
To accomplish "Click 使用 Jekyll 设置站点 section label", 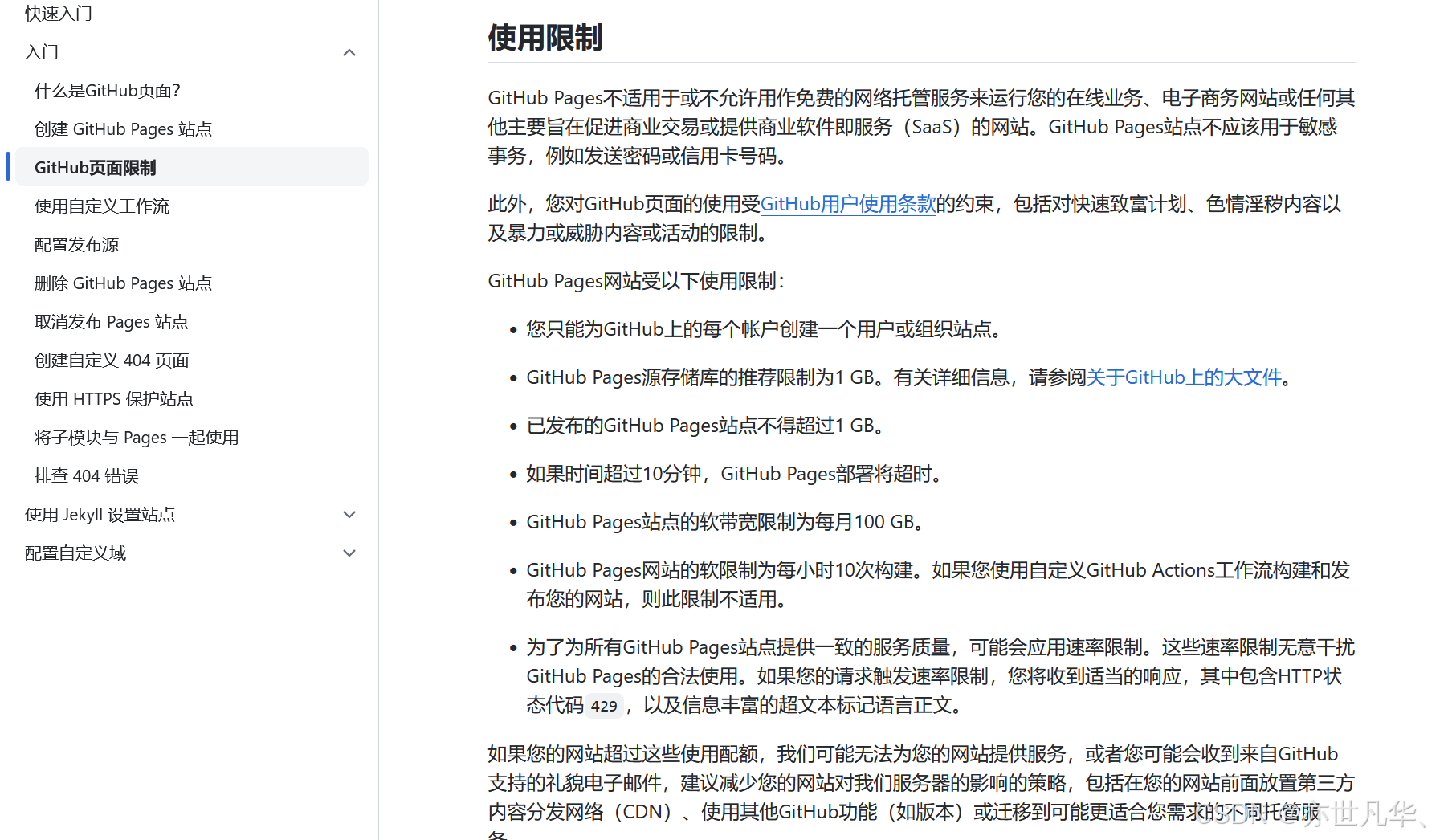I will pos(100,515).
